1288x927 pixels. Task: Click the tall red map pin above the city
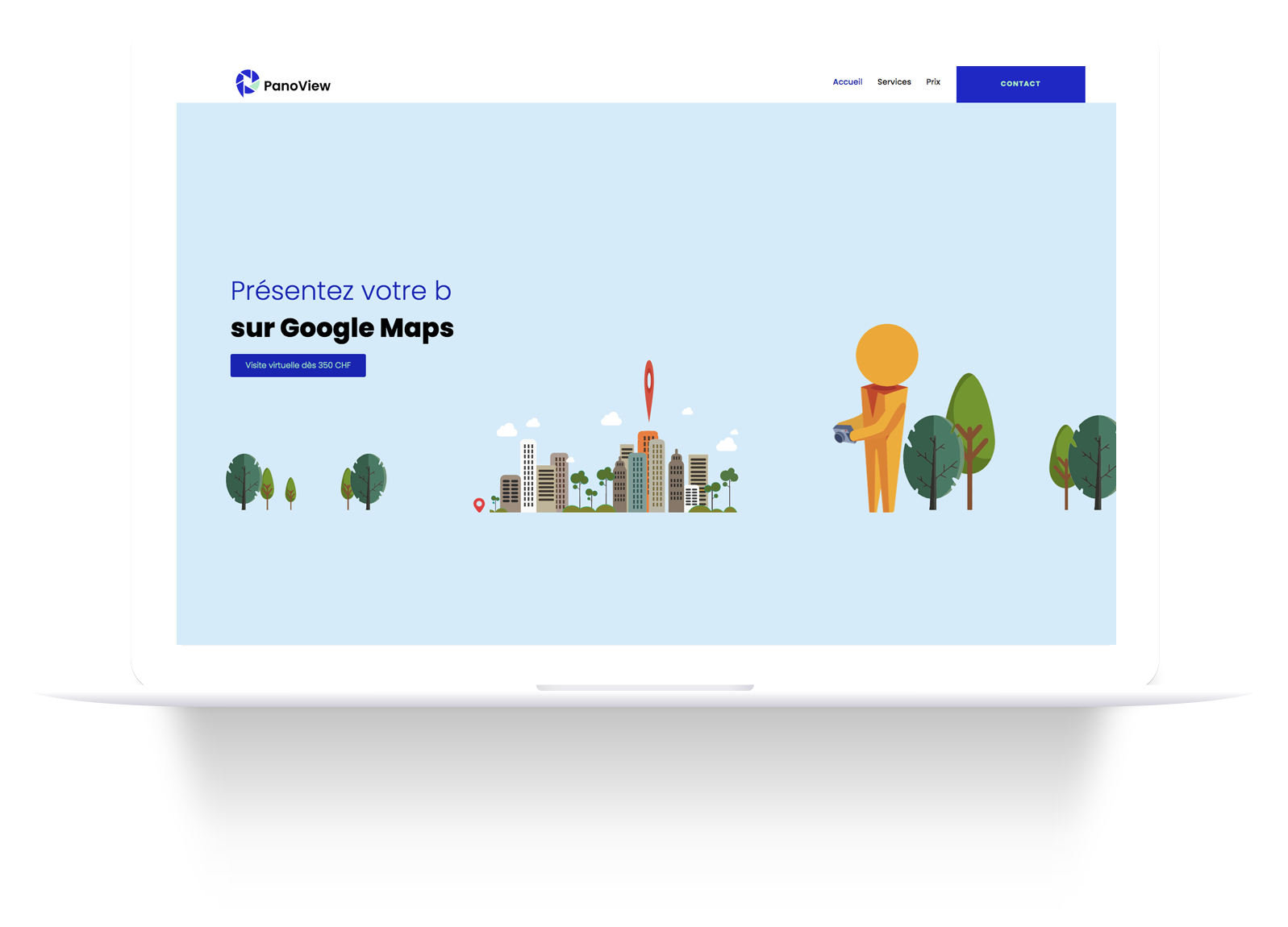(648, 389)
